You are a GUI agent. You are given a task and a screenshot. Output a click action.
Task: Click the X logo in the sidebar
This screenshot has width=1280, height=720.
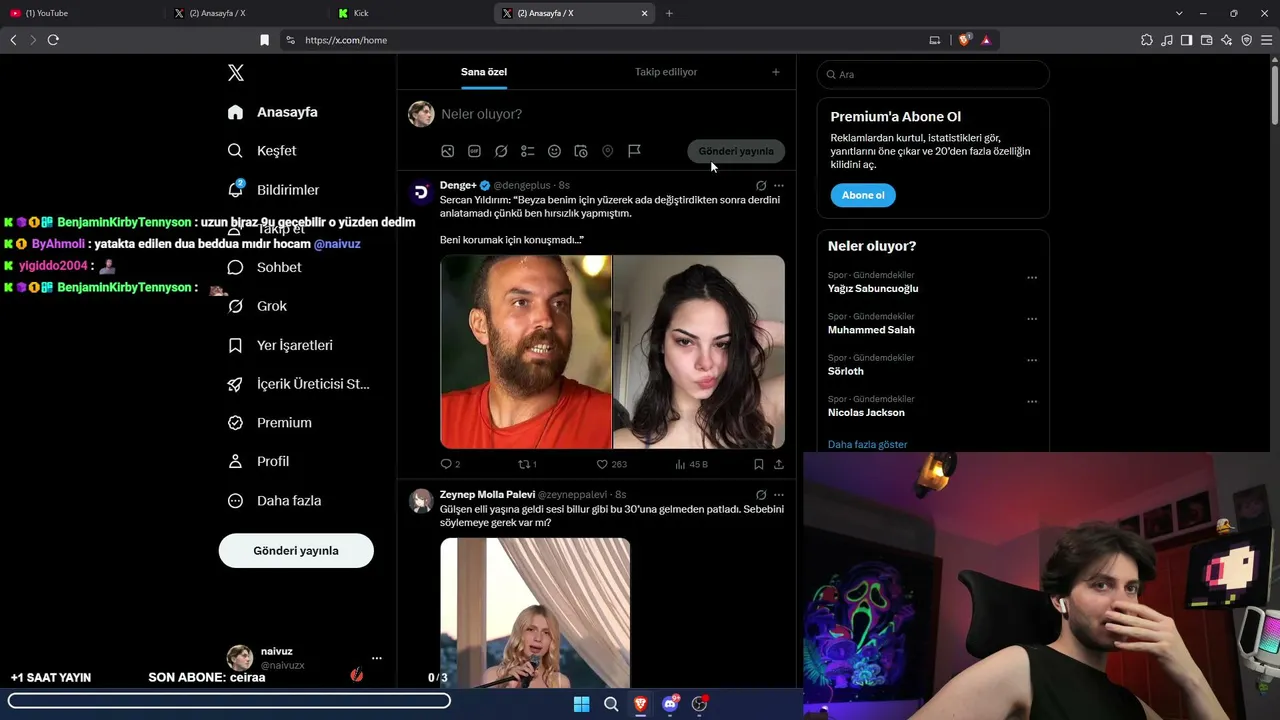point(236,73)
